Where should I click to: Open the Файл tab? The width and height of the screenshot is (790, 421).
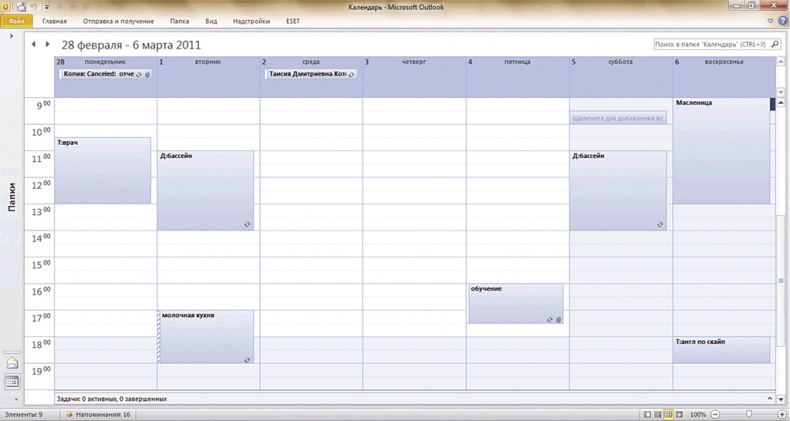[19, 20]
